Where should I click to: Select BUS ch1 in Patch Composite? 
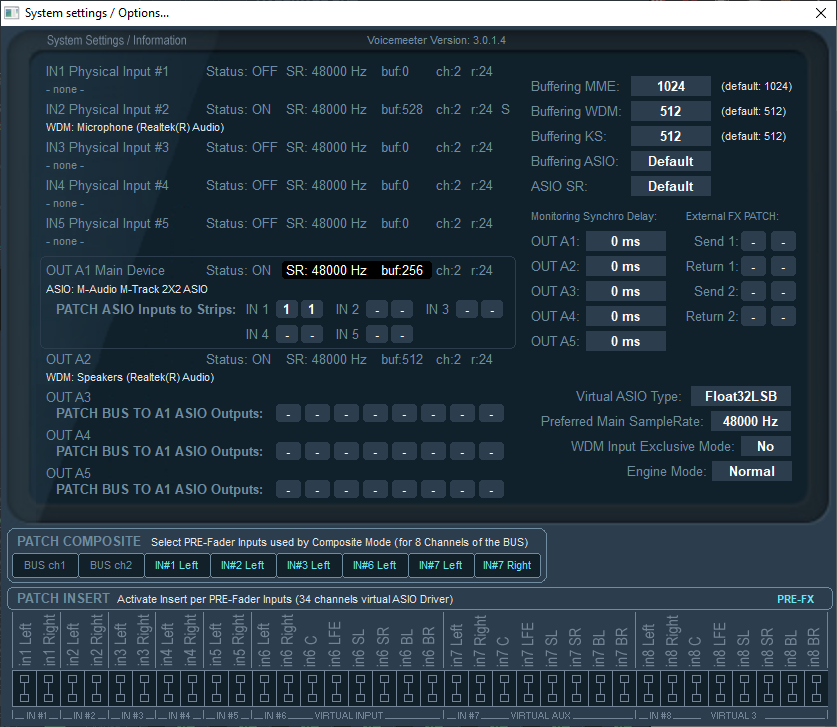[x=44, y=565]
